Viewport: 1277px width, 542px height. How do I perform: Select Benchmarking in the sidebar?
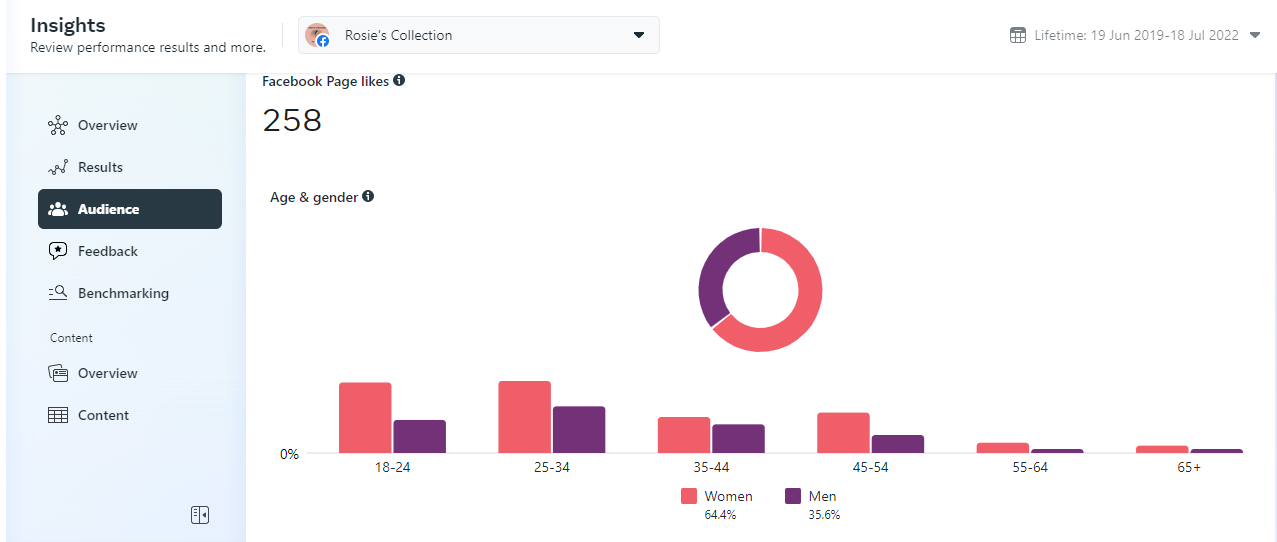123,294
